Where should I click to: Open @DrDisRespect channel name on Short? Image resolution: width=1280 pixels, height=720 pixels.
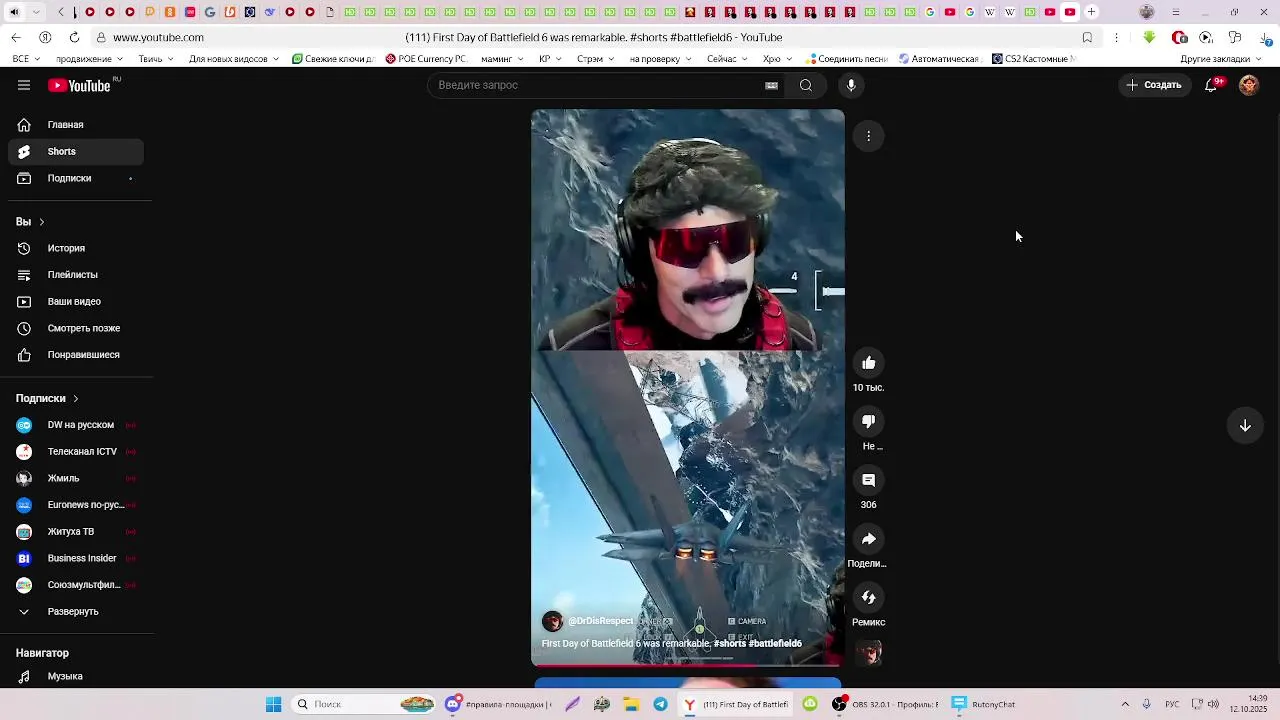tap(601, 621)
